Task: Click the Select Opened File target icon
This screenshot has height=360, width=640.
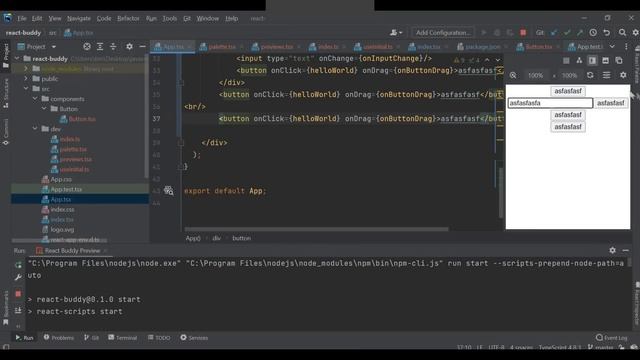Action: [87, 47]
